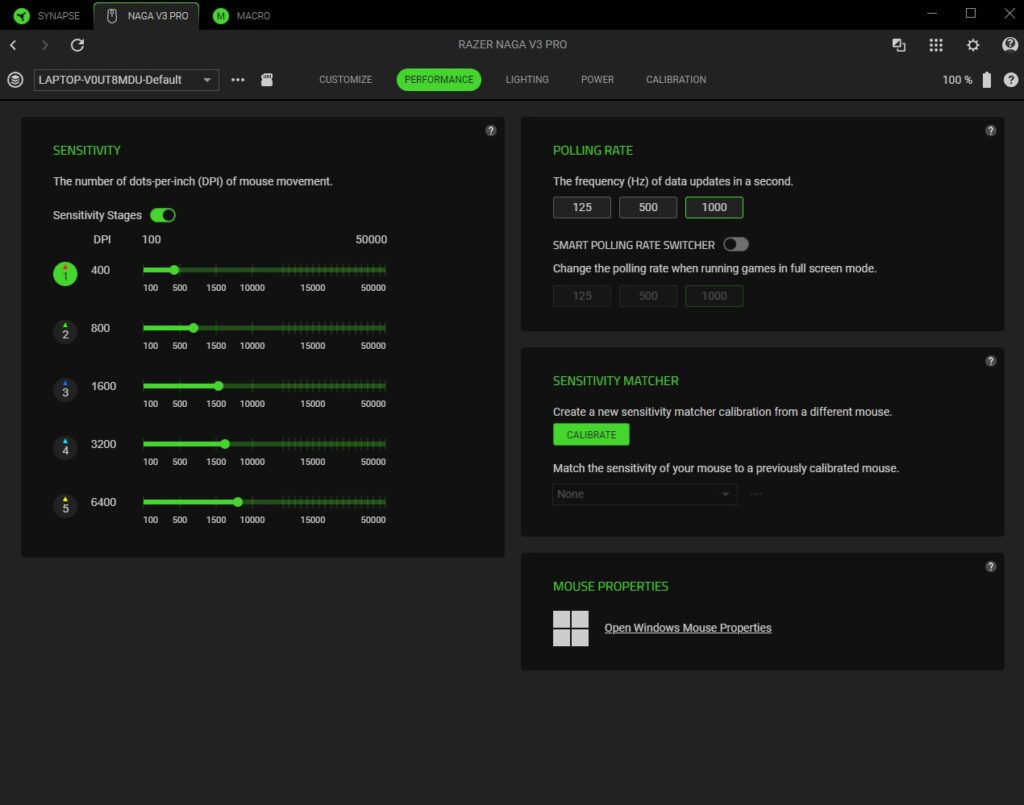Viewport: 1024px width, 805px height.
Task: Show help for Mouse Properties panel
Action: [991, 567]
